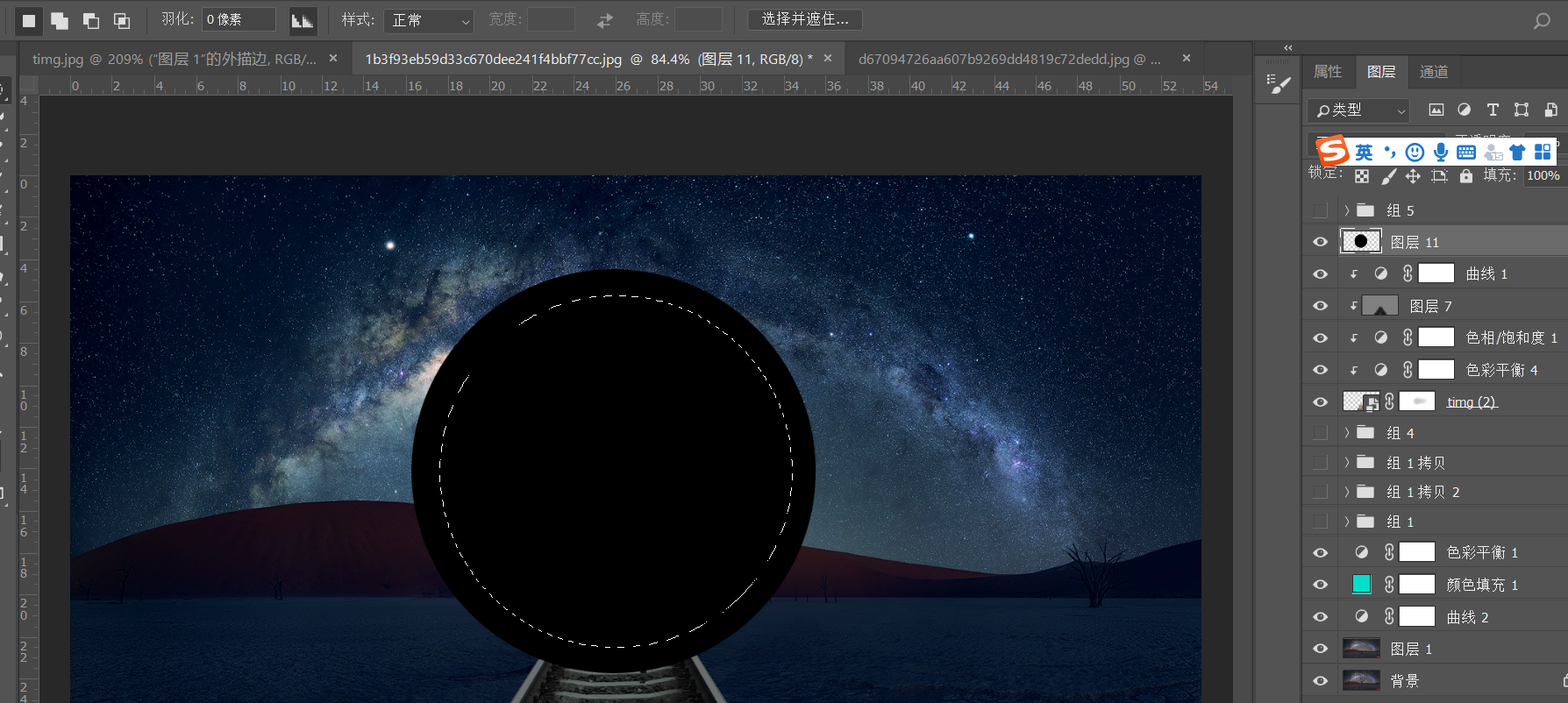The image size is (1568, 703).
Task: Filter layers by smart object type
Action: click(x=1550, y=110)
